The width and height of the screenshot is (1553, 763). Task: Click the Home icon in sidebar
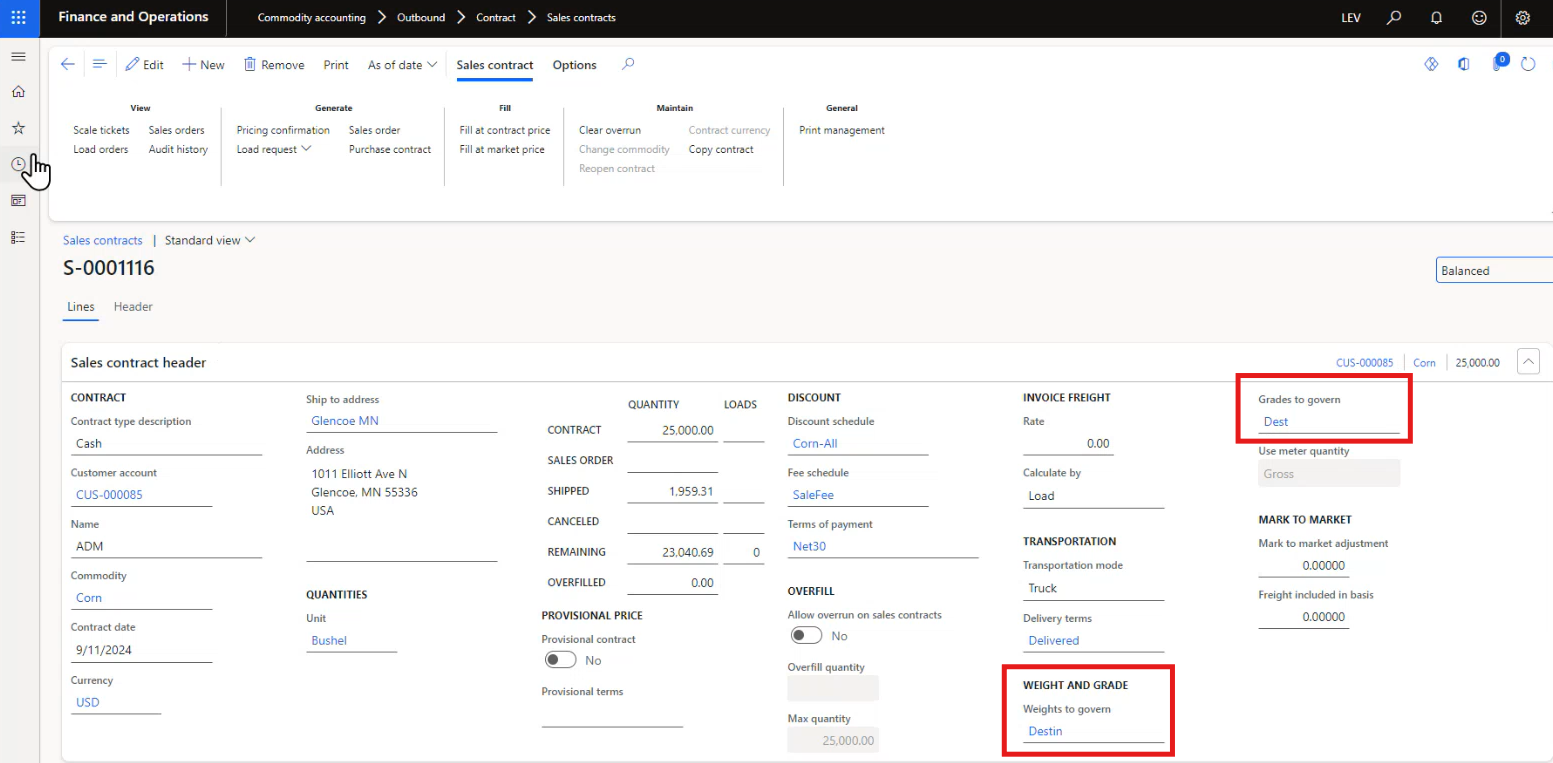18,92
